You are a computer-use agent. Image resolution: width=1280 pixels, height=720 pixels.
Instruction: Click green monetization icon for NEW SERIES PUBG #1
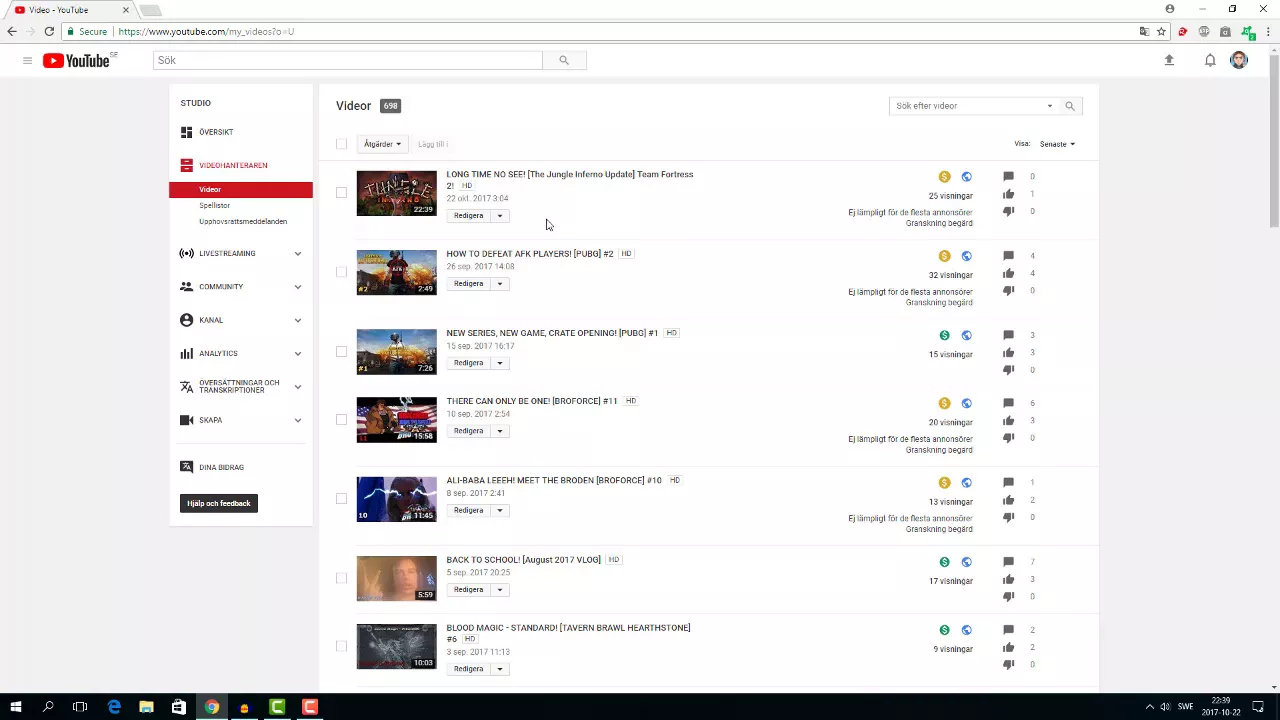944,336
